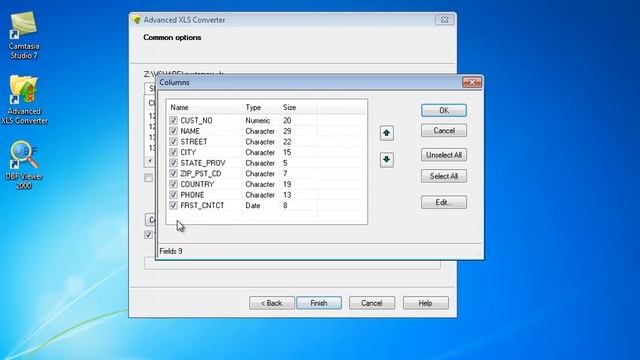Select the NAME field row

(267, 131)
